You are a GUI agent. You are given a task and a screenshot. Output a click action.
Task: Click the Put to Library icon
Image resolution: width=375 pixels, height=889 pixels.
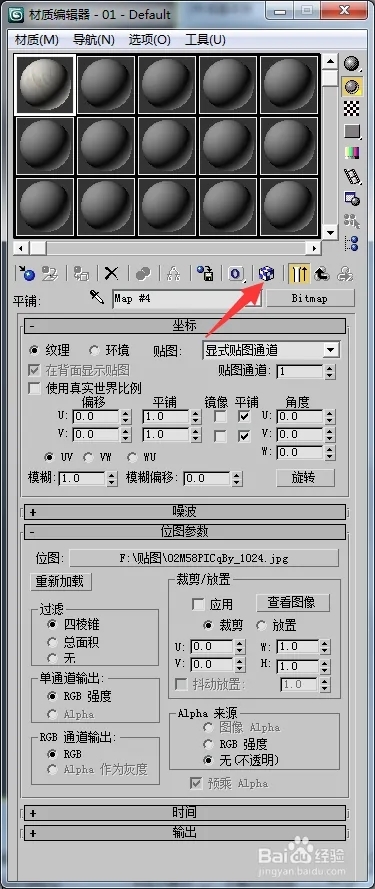[204, 273]
